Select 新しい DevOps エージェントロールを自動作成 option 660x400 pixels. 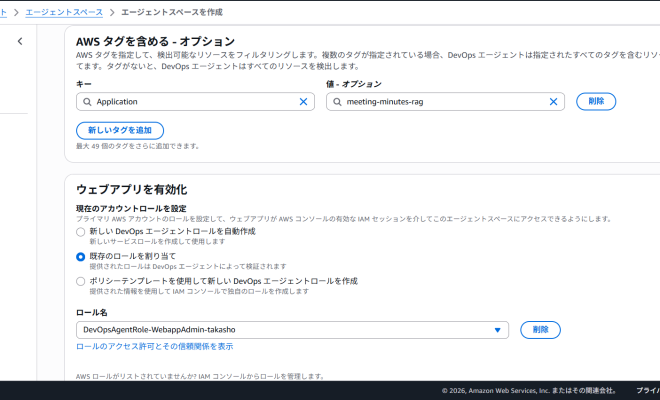tap(81, 231)
